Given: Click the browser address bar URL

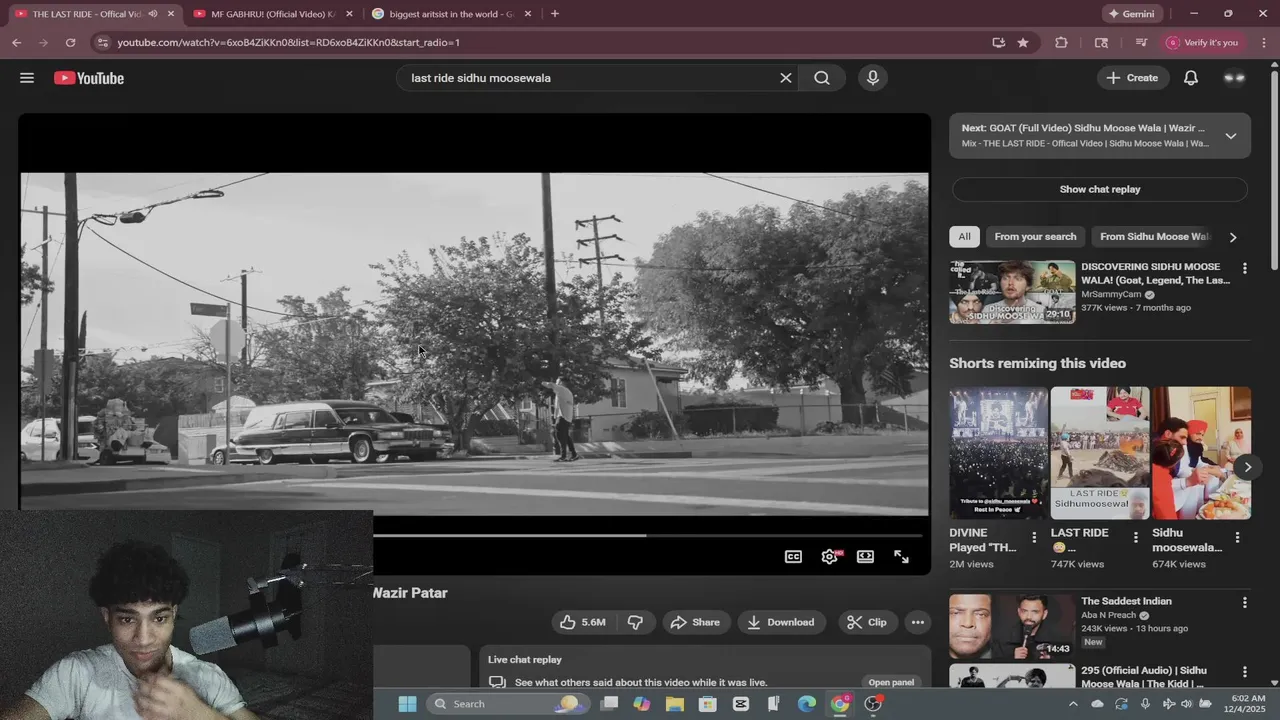Looking at the screenshot, I should [x=288, y=43].
